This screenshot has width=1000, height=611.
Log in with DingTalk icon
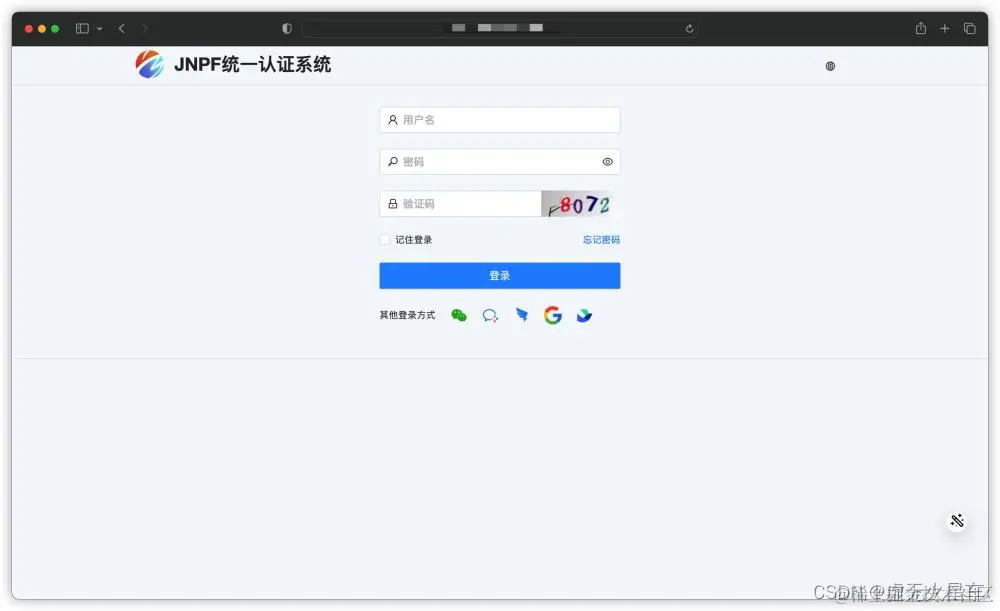click(522, 314)
